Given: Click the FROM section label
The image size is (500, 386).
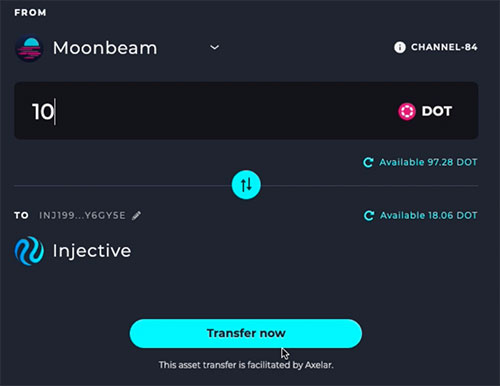Looking at the screenshot, I should (x=30, y=13).
